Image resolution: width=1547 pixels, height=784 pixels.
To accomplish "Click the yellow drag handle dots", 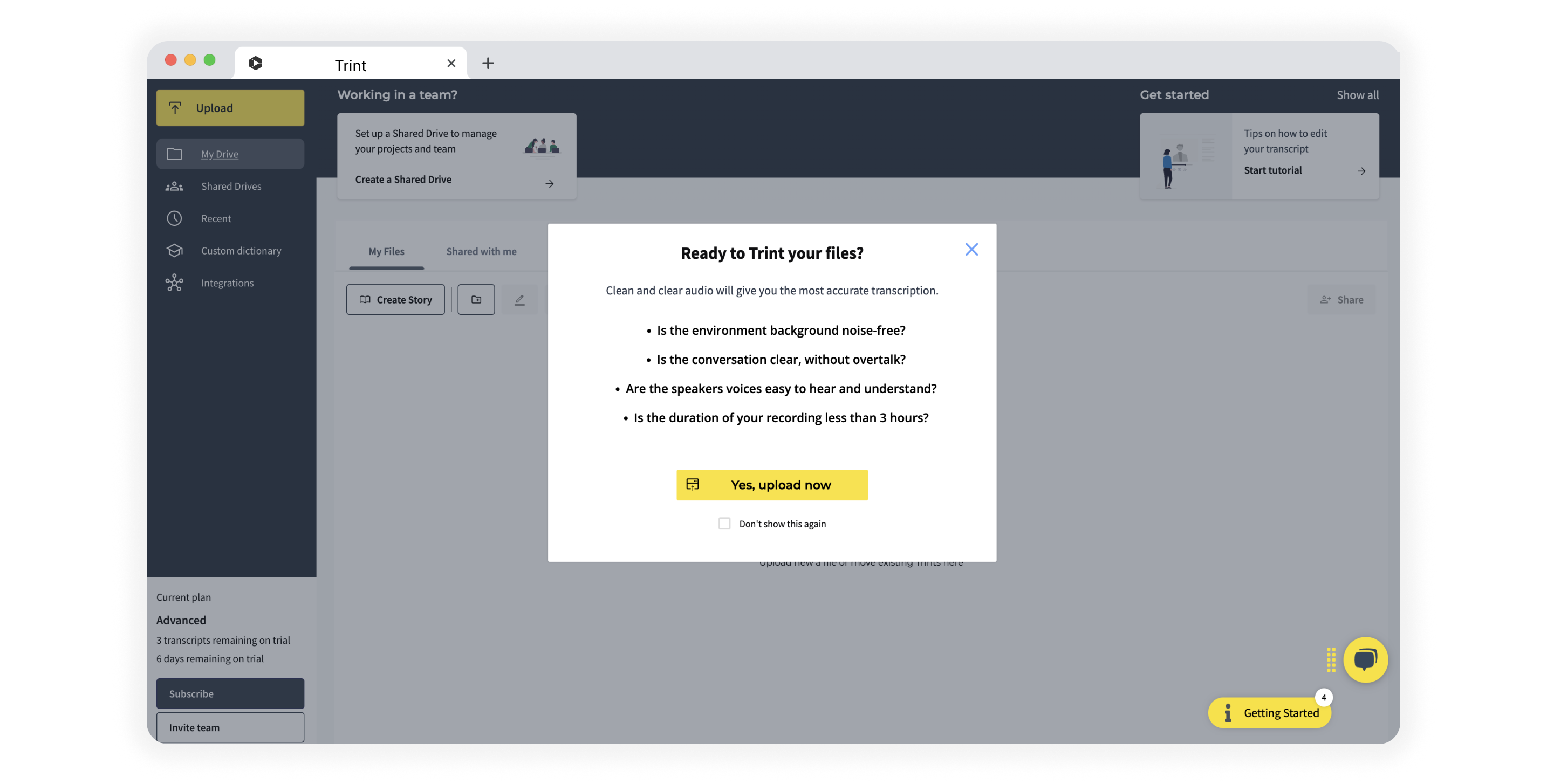I will point(1331,659).
